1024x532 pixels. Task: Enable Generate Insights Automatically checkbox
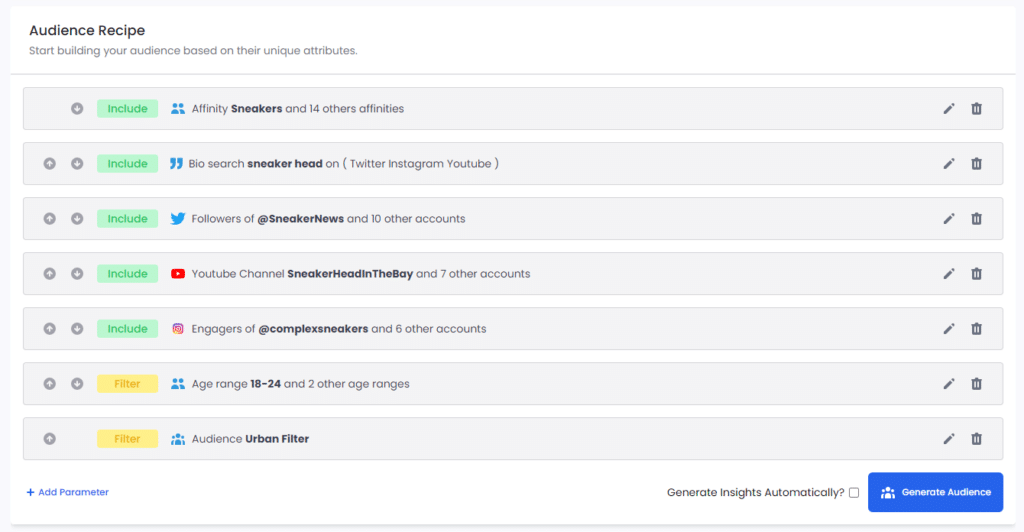tap(854, 493)
